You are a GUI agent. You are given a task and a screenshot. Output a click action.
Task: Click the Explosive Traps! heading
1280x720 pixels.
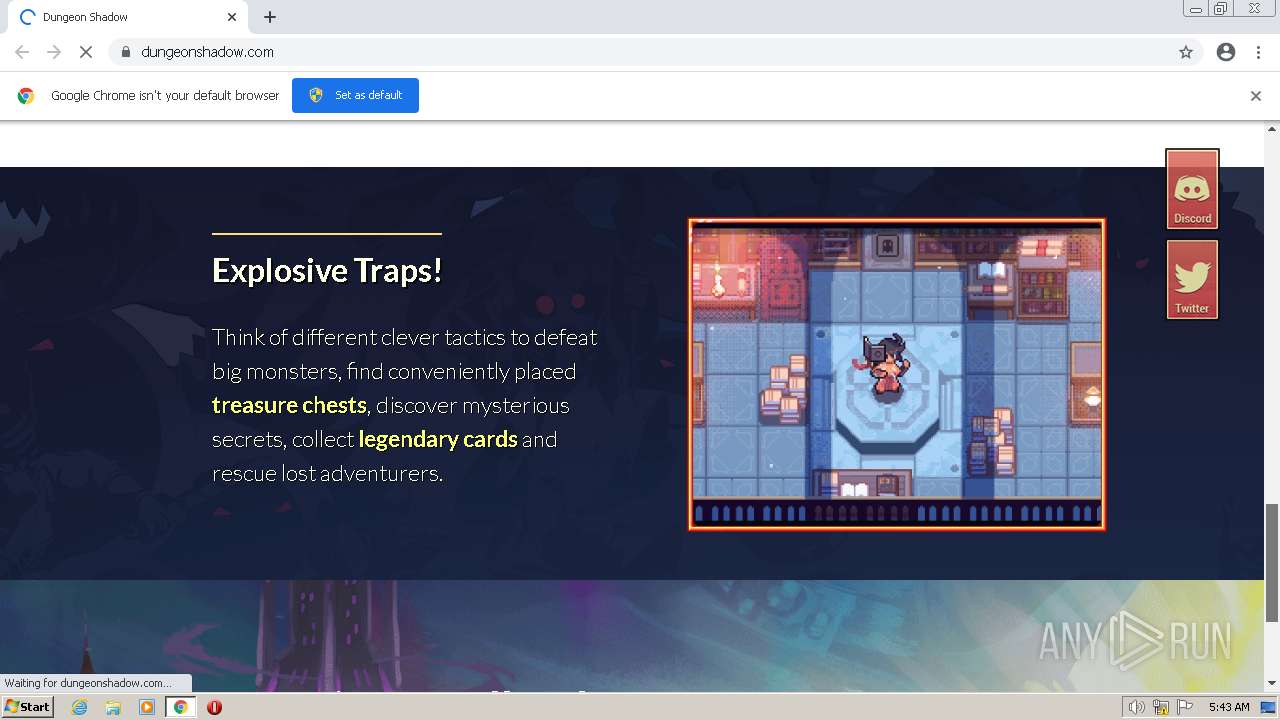pyautogui.click(x=327, y=270)
